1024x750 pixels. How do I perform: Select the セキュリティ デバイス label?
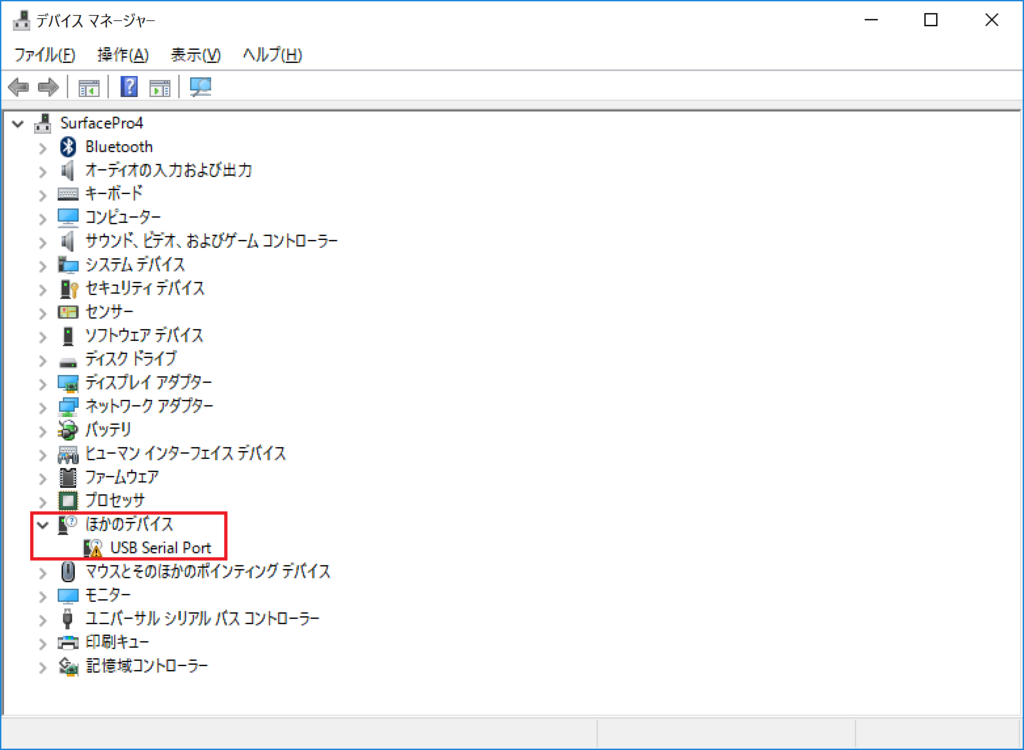(x=145, y=288)
